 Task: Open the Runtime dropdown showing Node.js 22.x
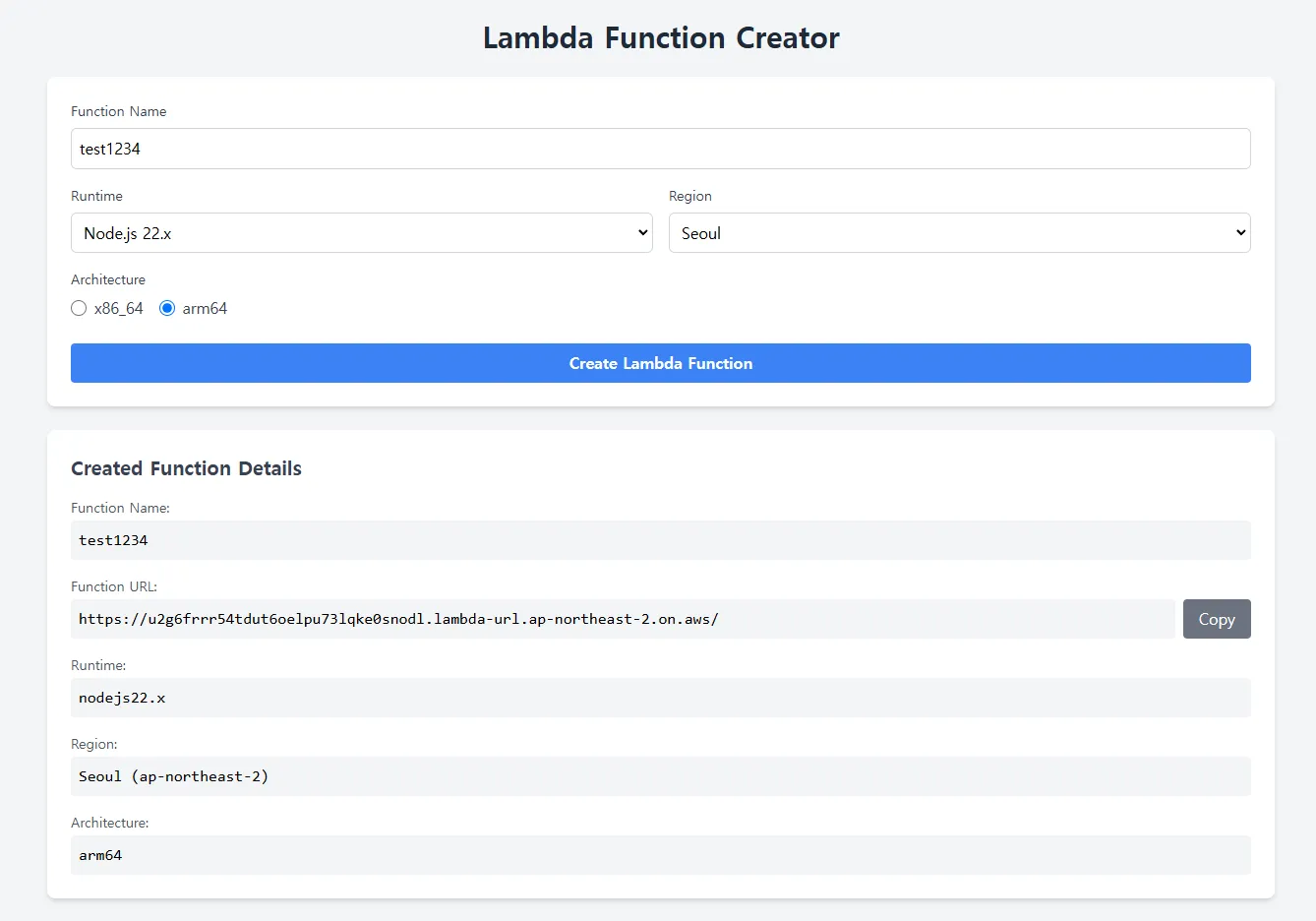[x=362, y=233]
